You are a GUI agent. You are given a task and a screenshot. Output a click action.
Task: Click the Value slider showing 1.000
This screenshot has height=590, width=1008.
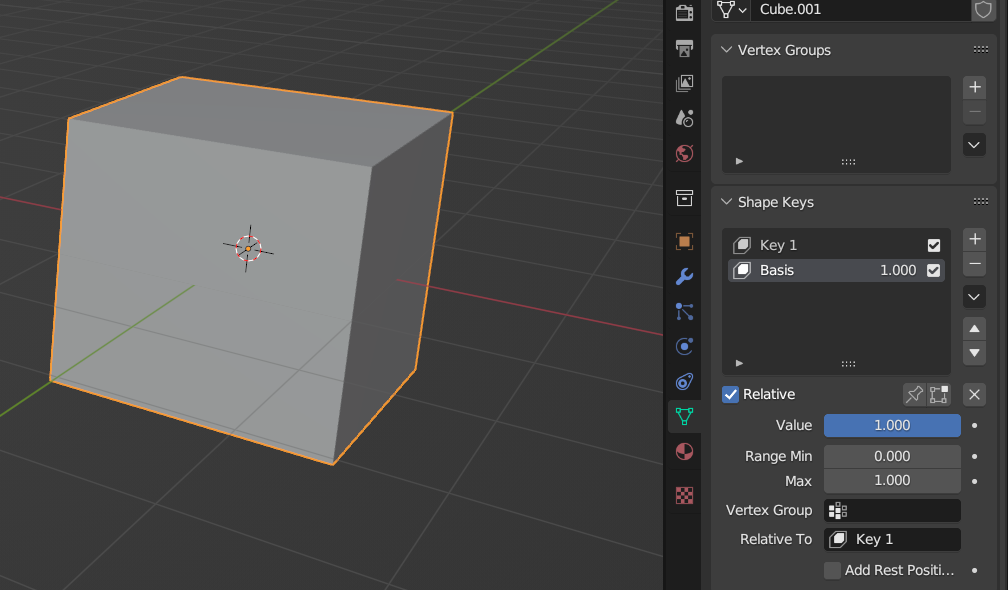(891, 425)
